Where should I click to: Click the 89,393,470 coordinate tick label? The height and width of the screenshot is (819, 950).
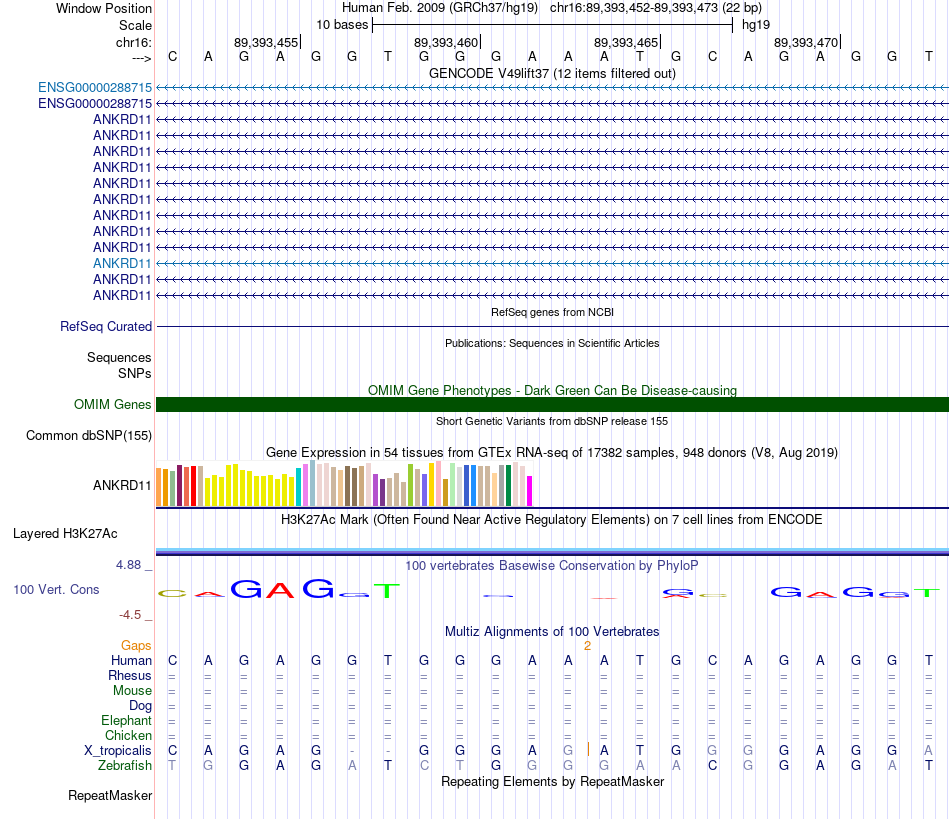point(806,42)
